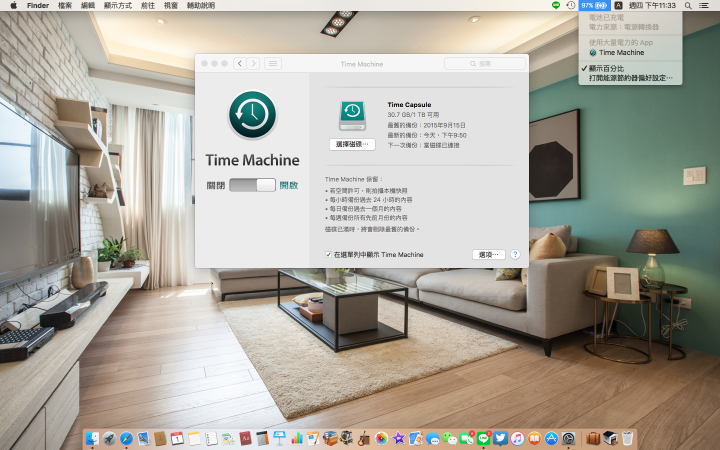Open App Store from the Dock
This screenshot has height=450, width=720.
pyautogui.click(x=551, y=439)
